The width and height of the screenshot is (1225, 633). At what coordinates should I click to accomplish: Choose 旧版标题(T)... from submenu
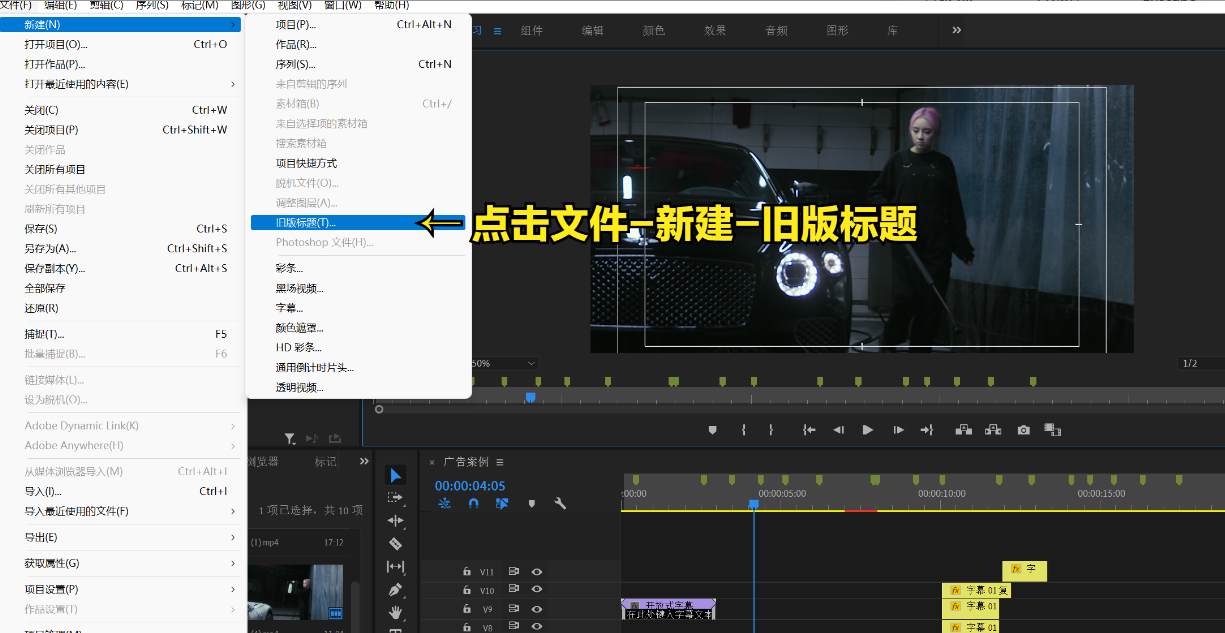coord(306,223)
